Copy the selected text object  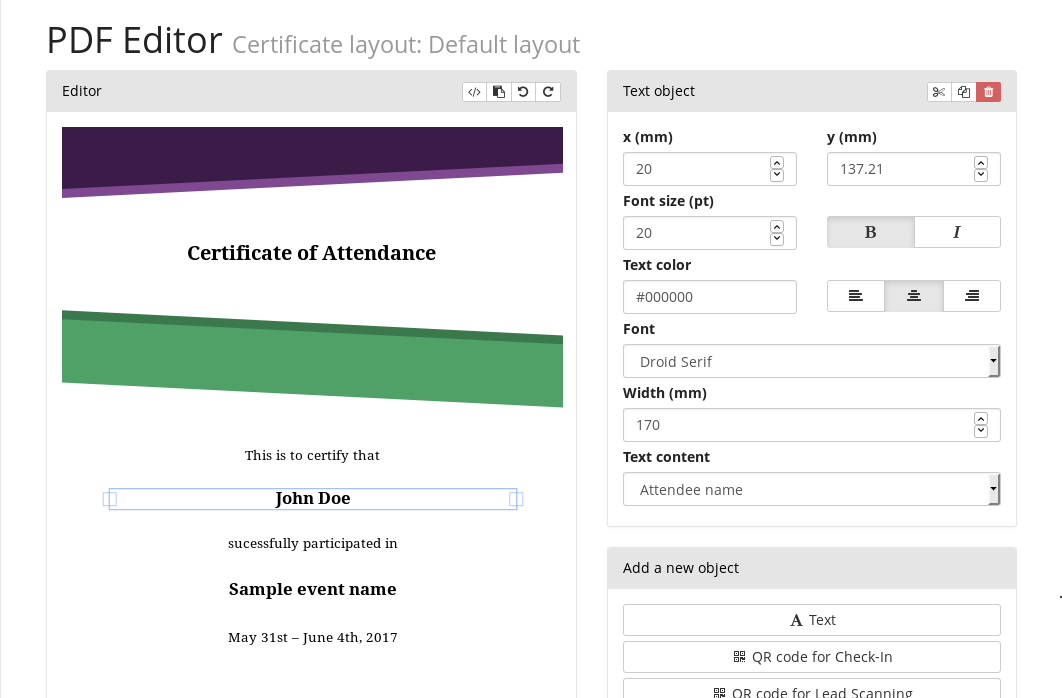[963, 92]
